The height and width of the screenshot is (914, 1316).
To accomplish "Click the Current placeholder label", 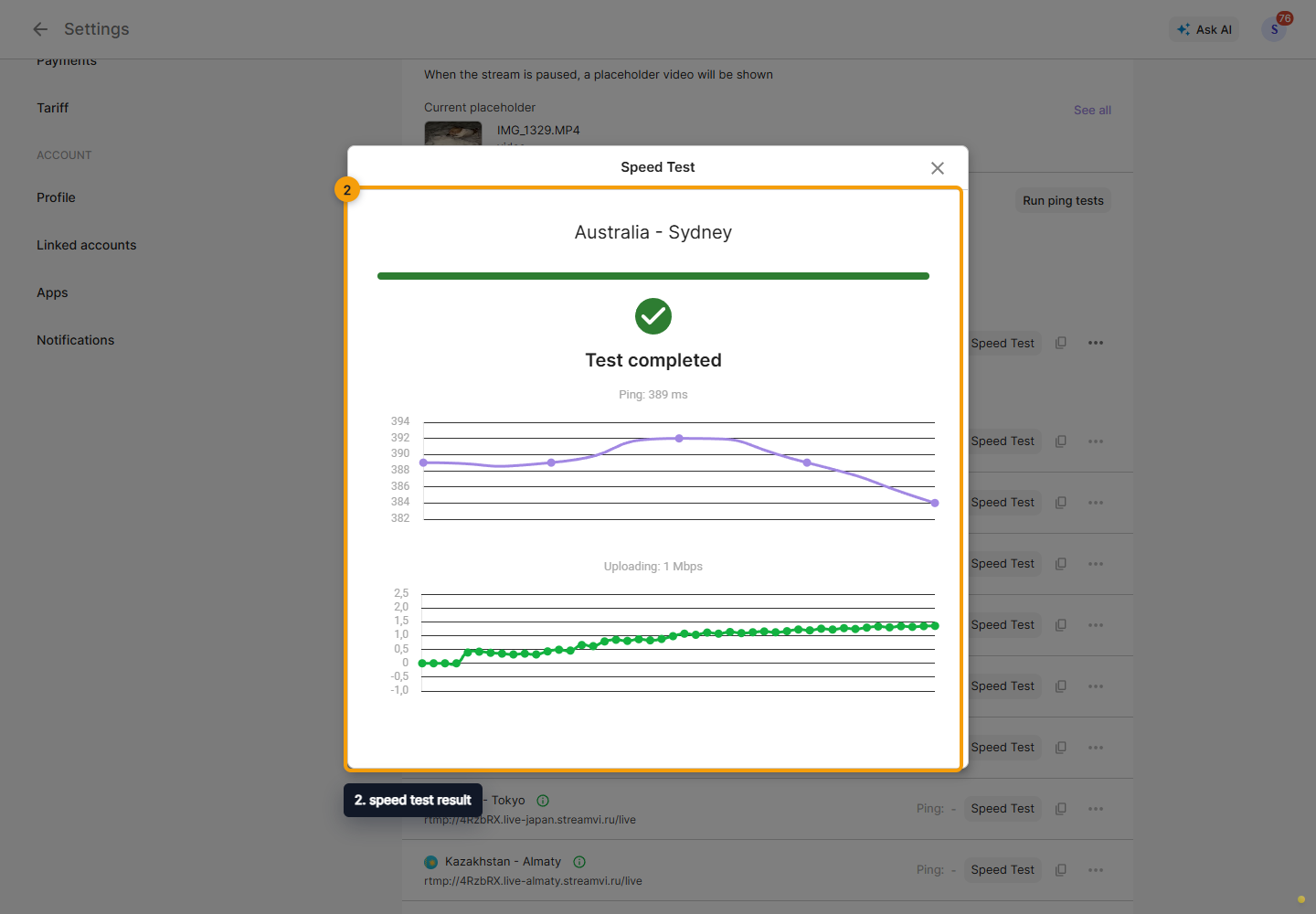I will [480, 108].
